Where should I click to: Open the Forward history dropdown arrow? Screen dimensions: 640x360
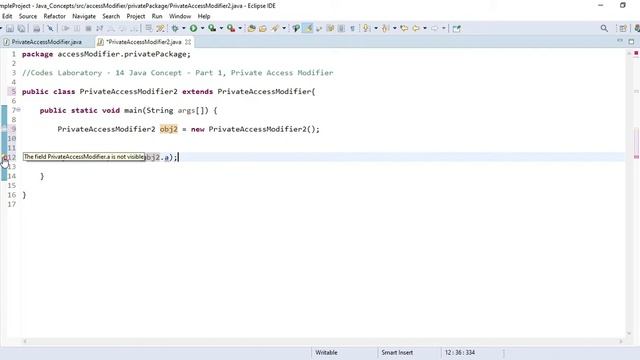click(x=444, y=29)
